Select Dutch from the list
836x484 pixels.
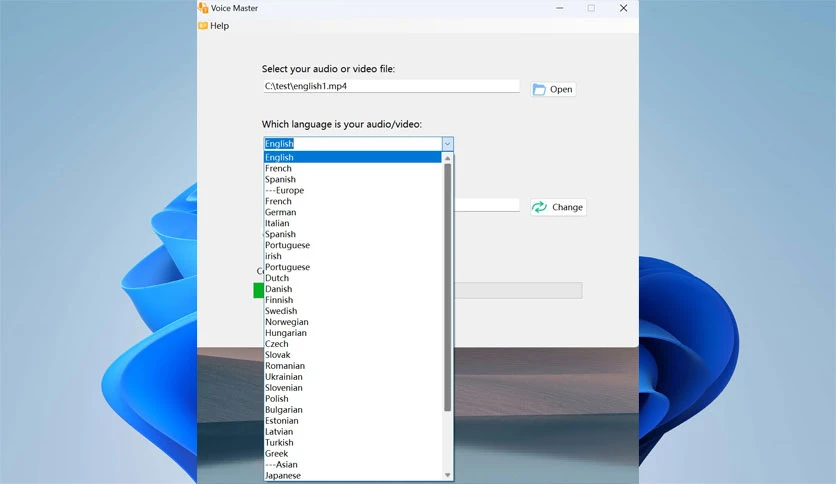pyautogui.click(x=353, y=278)
